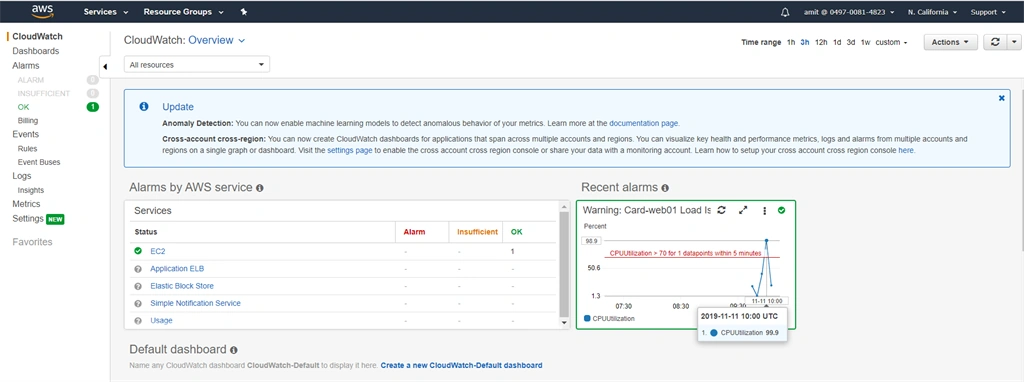This screenshot has width=1024, height=382.
Task: Open the Usage service link
Action: (161, 321)
